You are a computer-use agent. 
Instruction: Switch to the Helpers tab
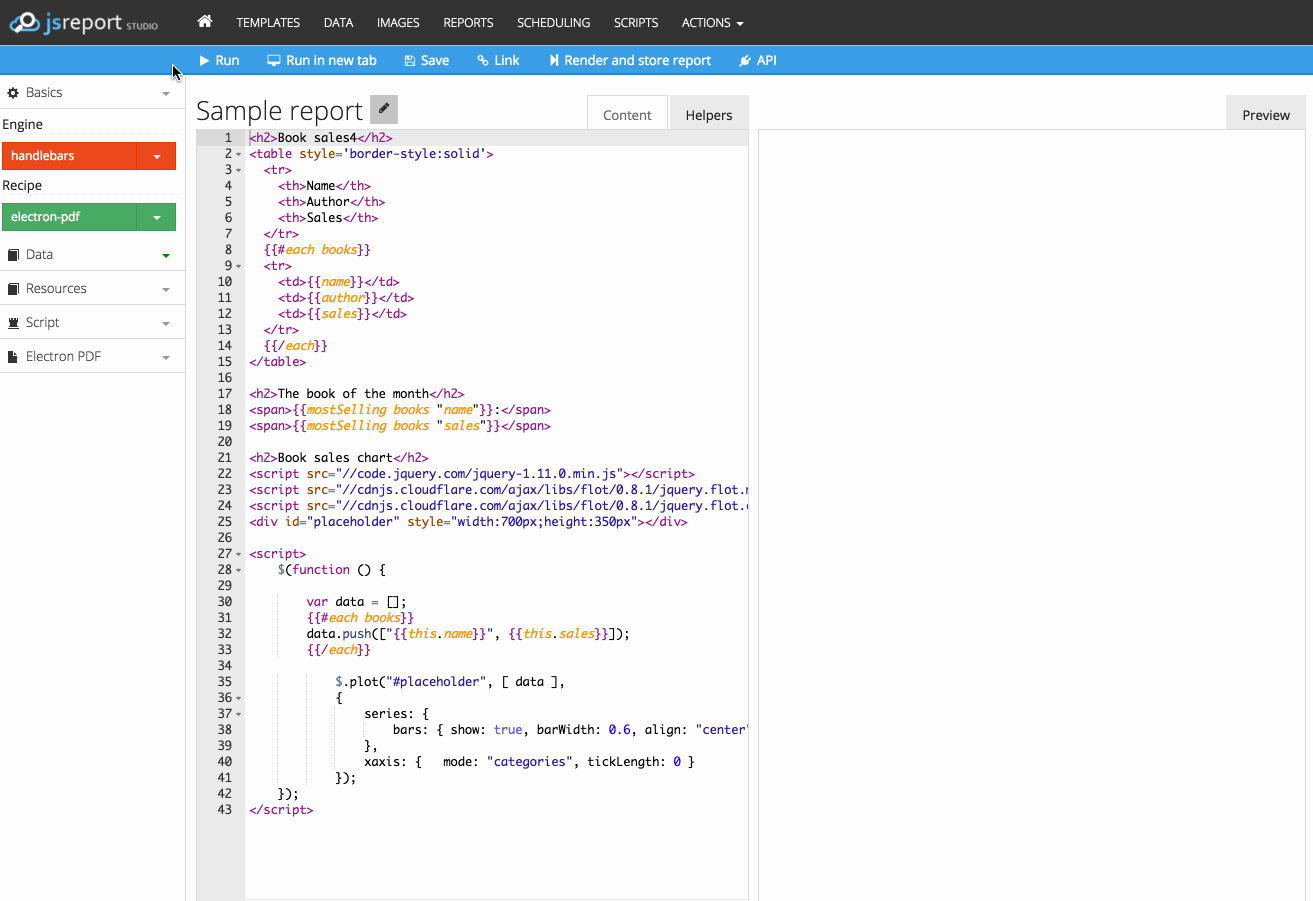click(x=709, y=115)
